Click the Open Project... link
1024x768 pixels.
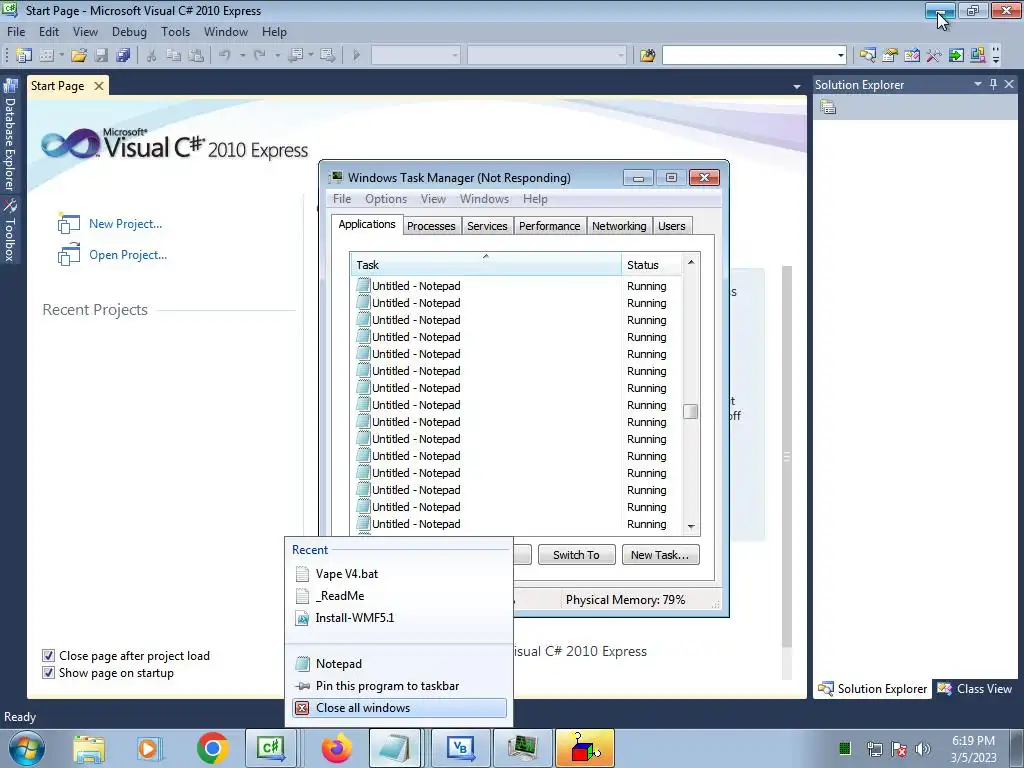click(128, 255)
